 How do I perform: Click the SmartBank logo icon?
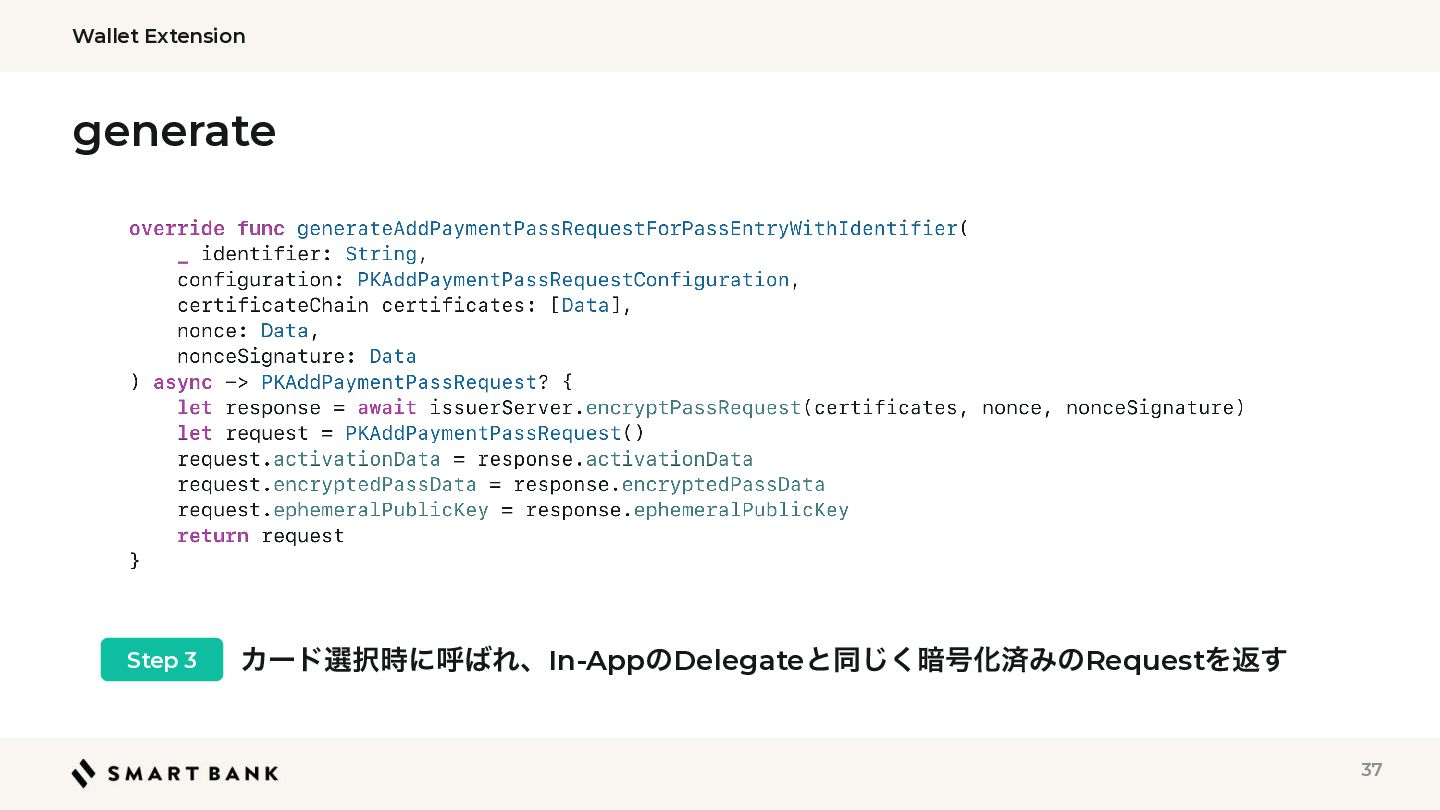(84, 773)
